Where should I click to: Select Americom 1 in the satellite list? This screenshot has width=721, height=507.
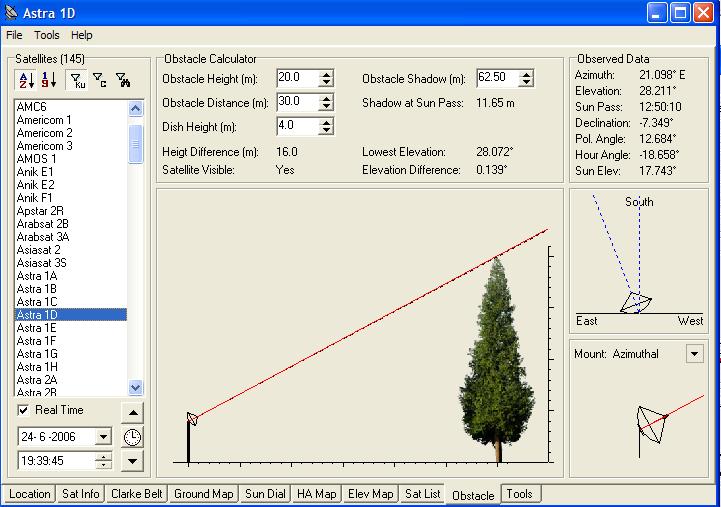(x=71, y=120)
